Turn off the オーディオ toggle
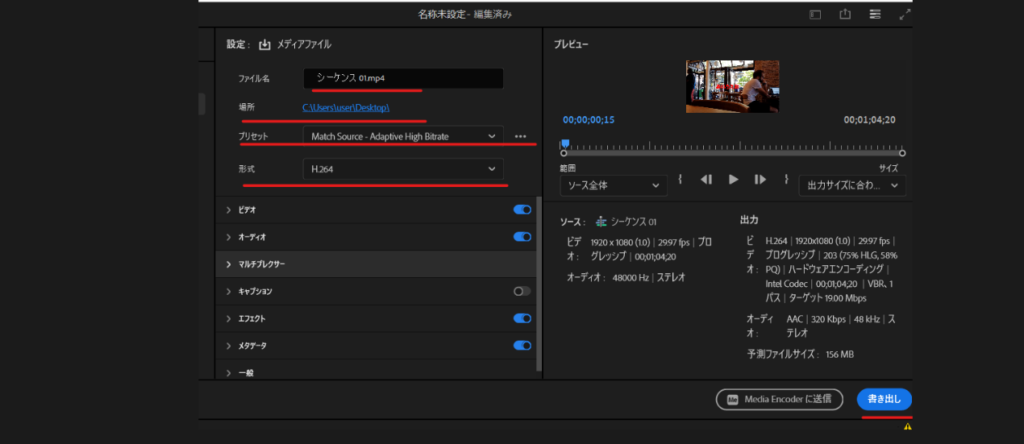The height and width of the screenshot is (444, 1024). [521, 237]
